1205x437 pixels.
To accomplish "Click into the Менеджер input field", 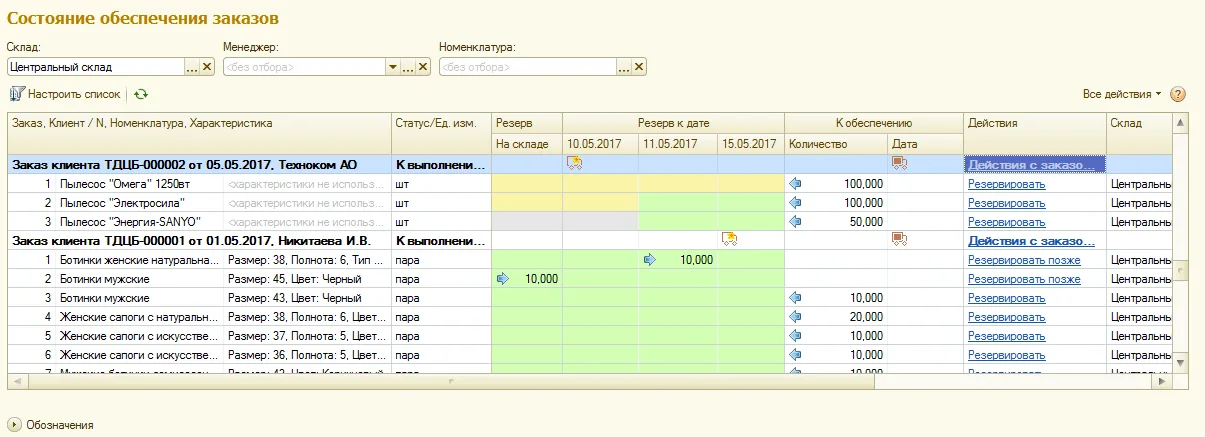I will click(303, 67).
